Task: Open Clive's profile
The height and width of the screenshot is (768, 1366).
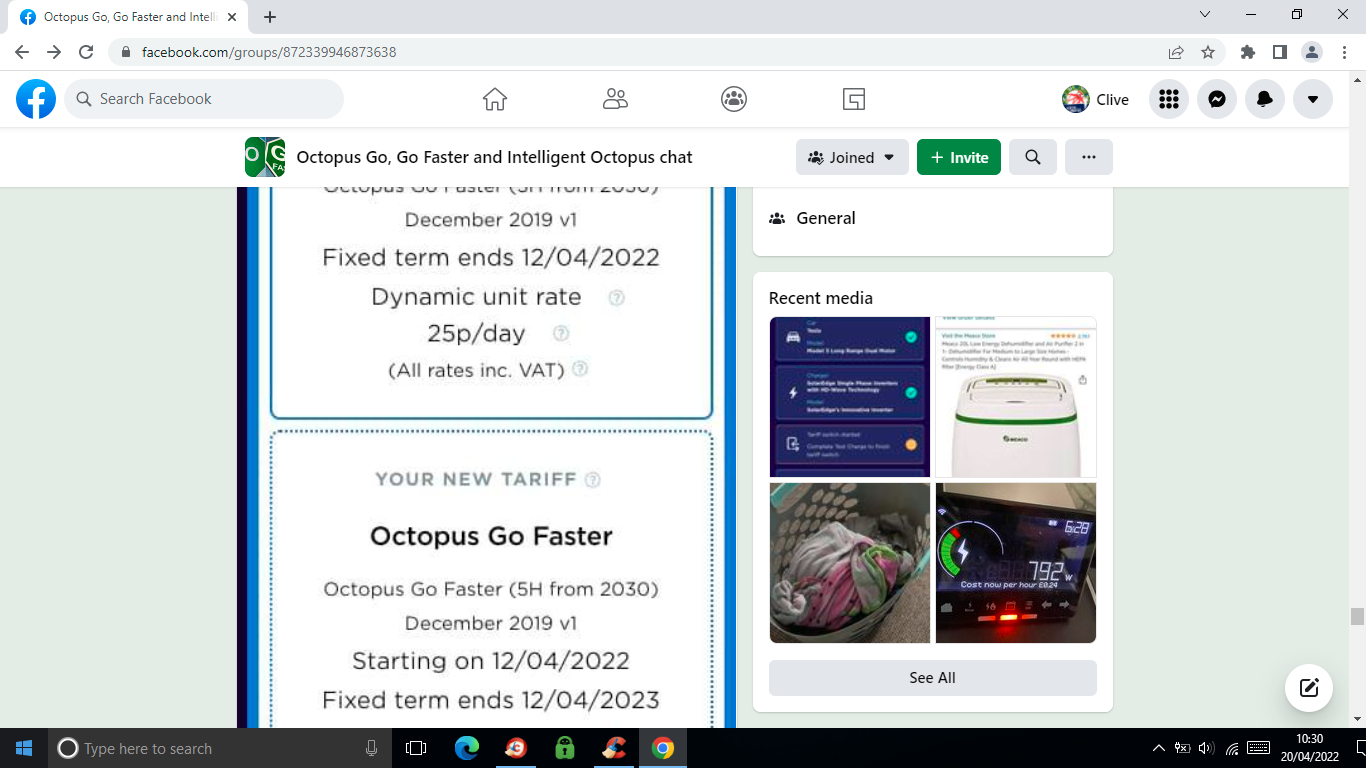Action: (1096, 99)
